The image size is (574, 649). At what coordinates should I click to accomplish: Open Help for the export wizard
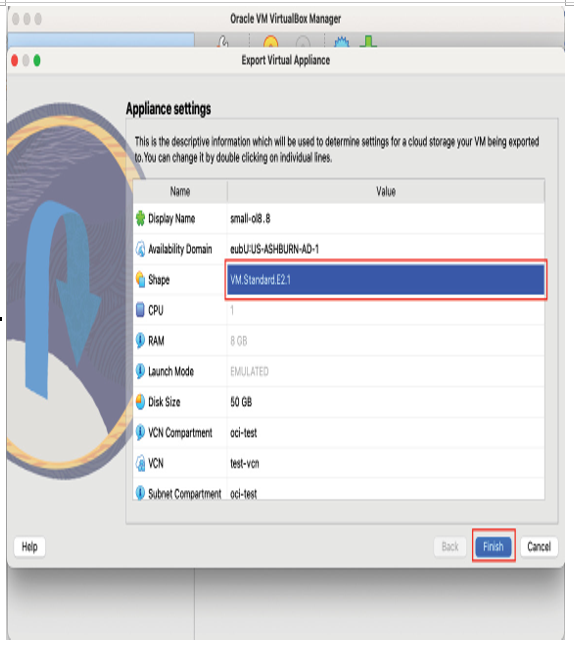(x=29, y=546)
